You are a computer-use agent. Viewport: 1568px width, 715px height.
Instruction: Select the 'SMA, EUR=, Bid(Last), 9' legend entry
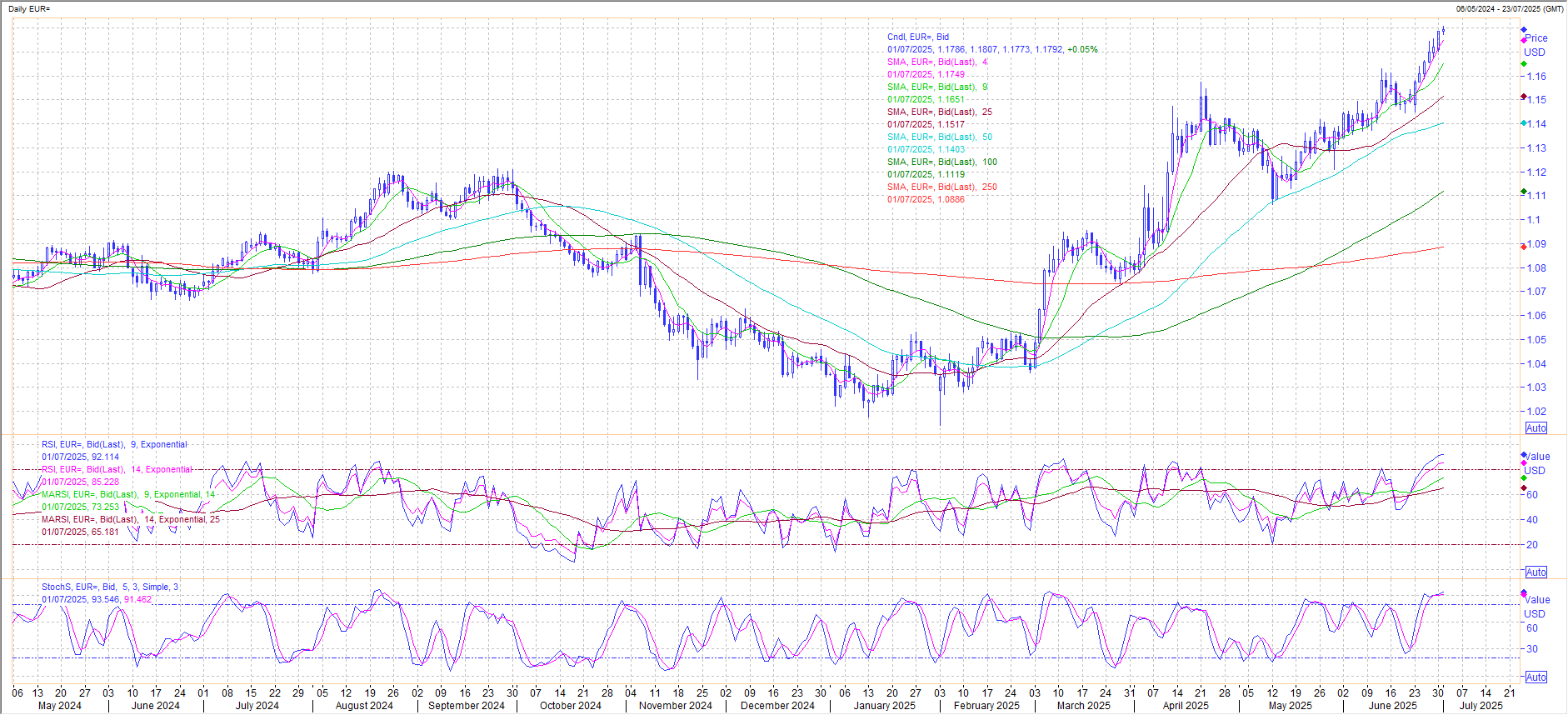[x=936, y=87]
